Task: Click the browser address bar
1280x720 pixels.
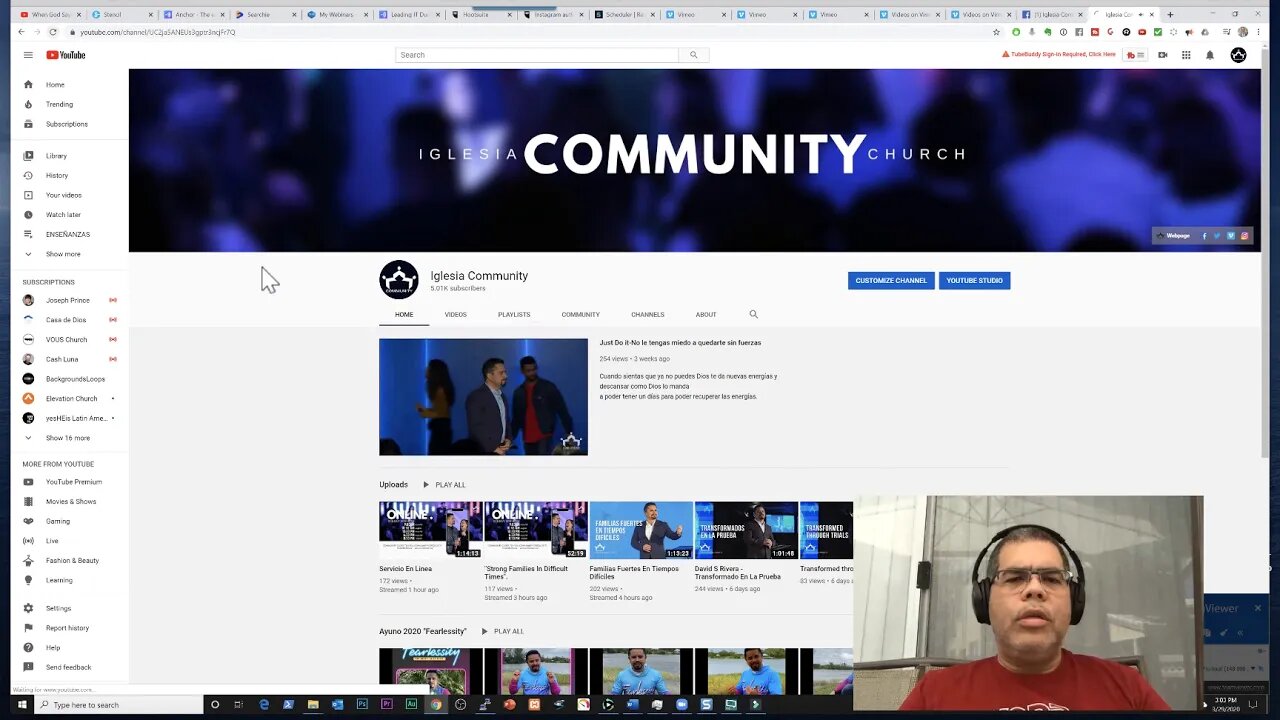Action: tap(530, 32)
